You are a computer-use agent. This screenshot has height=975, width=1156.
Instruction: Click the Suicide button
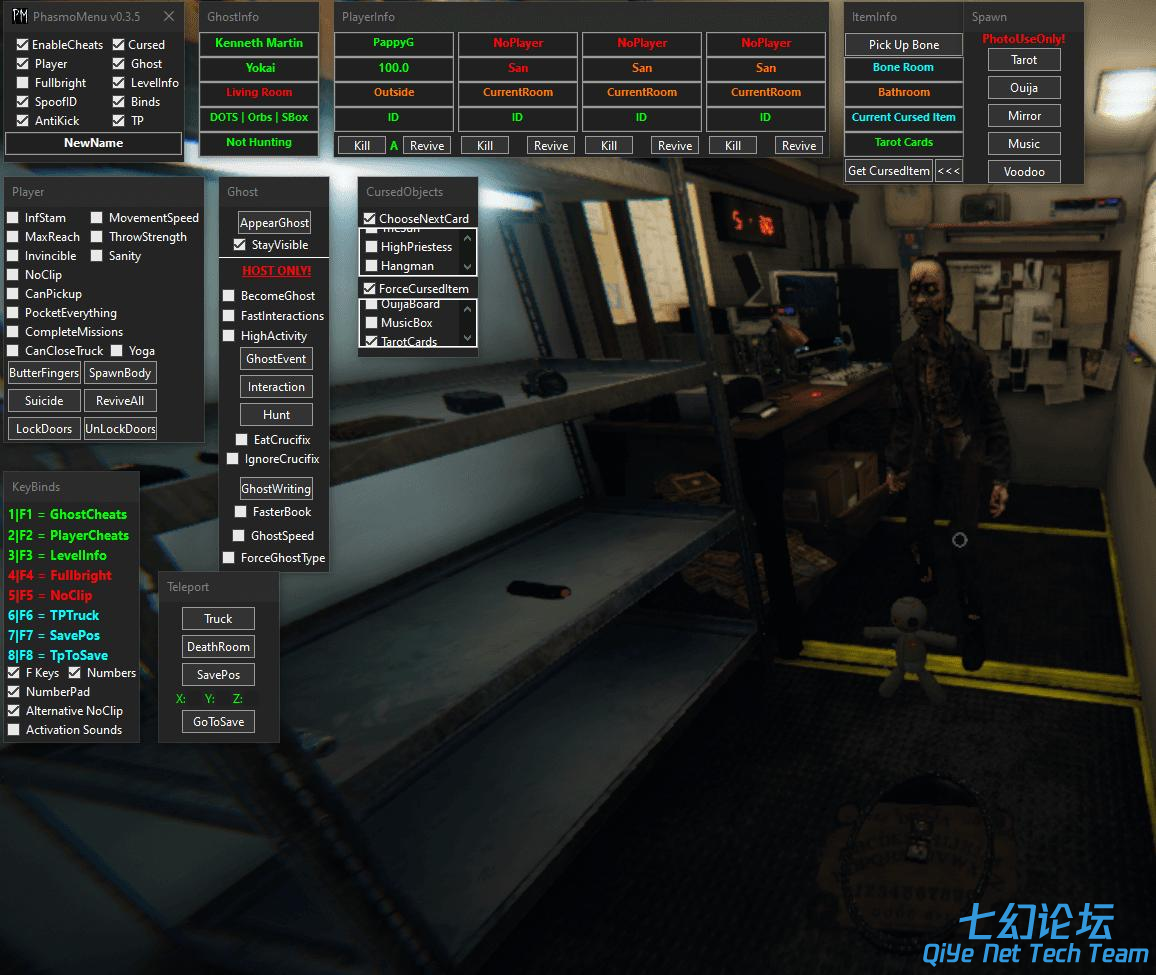(44, 400)
